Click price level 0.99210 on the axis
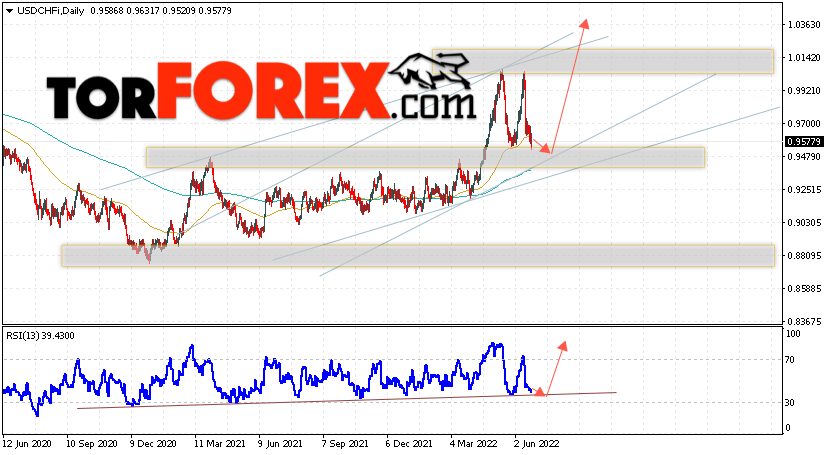Viewport: 828px width, 455px height. (x=804, y=91)
